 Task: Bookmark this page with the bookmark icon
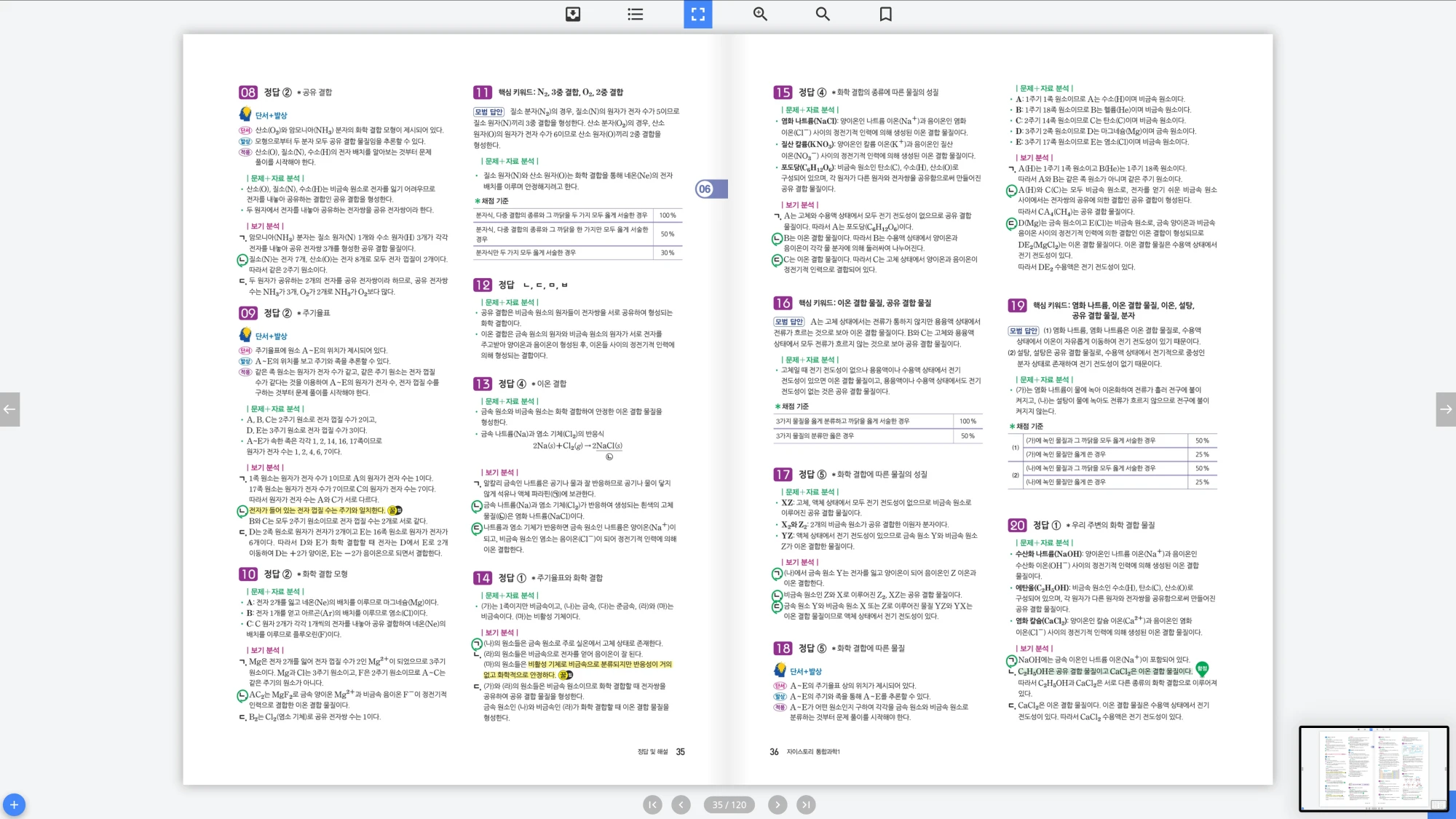click(x=885, y=14)
